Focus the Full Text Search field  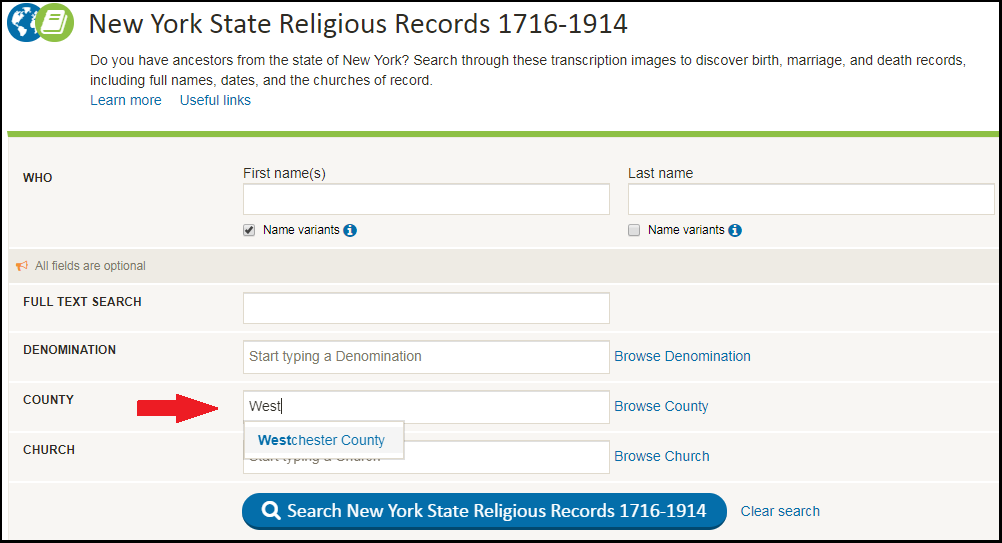pyautogui.click(x=426, y=308)
